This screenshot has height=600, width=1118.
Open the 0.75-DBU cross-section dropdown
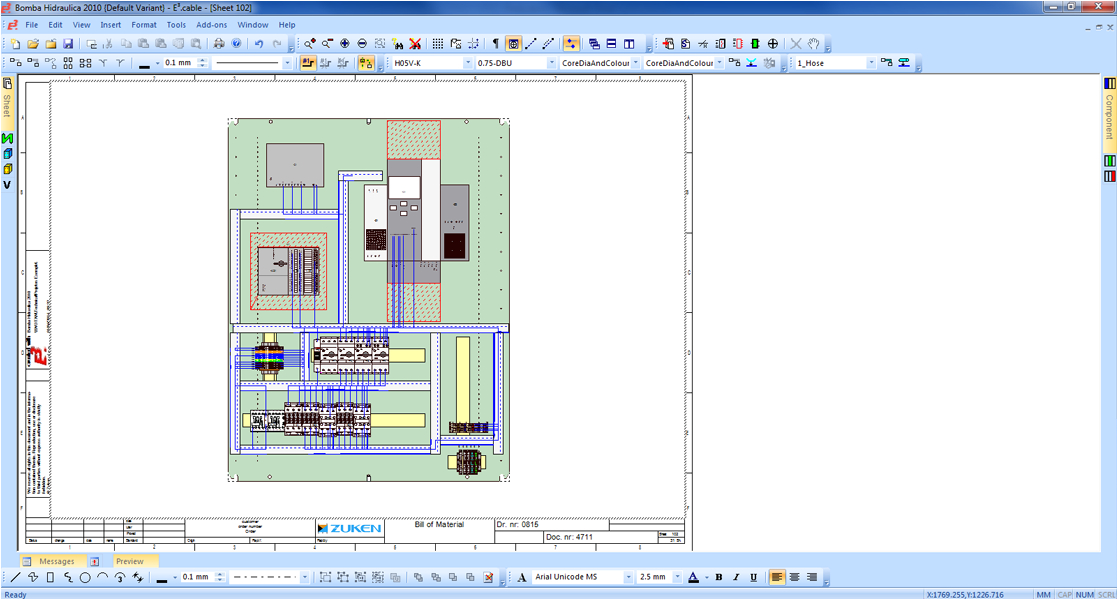[551, 62]
